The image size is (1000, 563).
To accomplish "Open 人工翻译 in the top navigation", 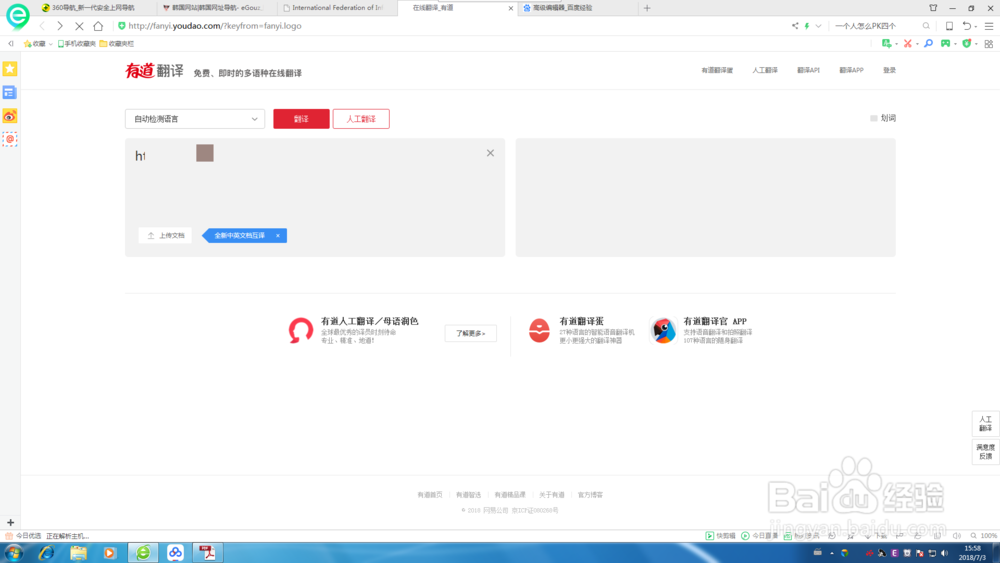I will tap(765, 70).
